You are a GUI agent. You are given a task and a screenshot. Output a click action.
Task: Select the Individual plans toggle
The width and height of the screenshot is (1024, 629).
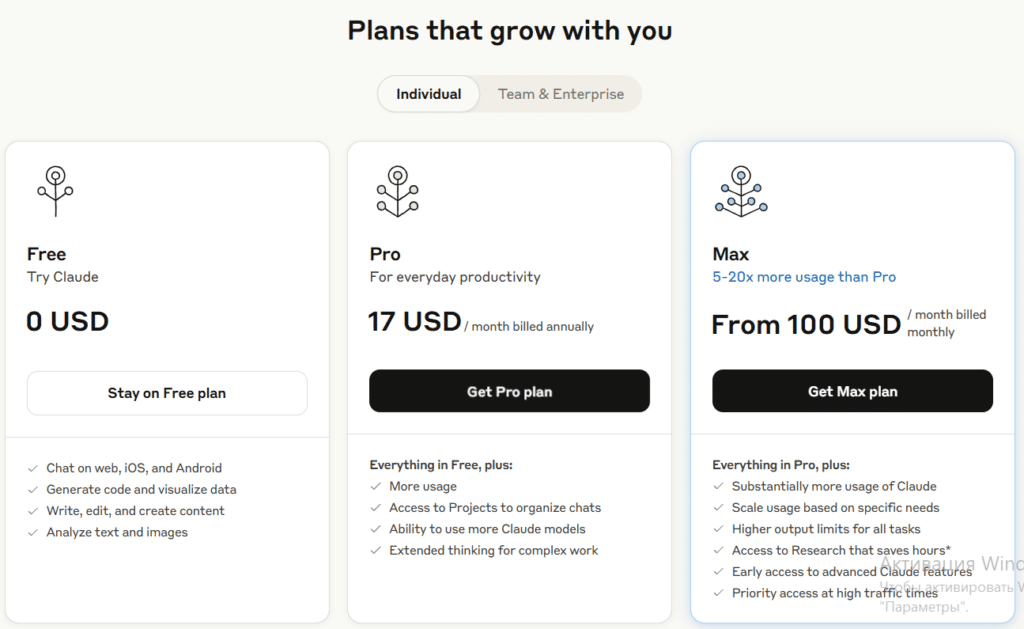(x=428, y=94)
